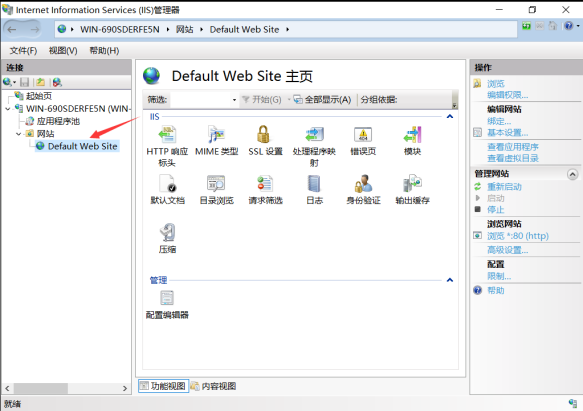This screenshot has width=583, height=411.
Task: Click the status bar network icon
Action: pyautogui.click(x=573, y=403)
